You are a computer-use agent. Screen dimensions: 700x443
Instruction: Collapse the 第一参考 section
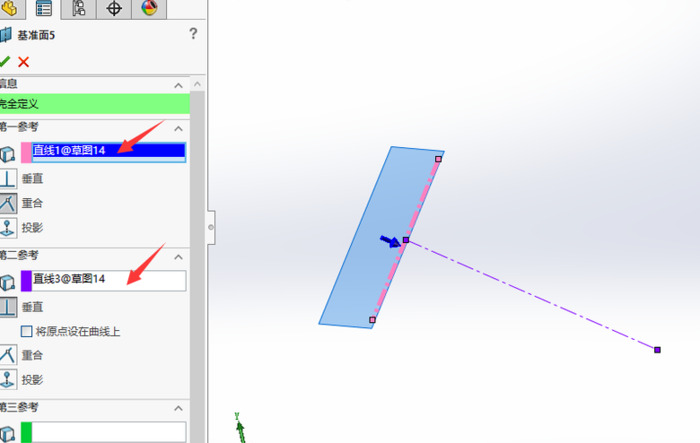pos(179,128)
